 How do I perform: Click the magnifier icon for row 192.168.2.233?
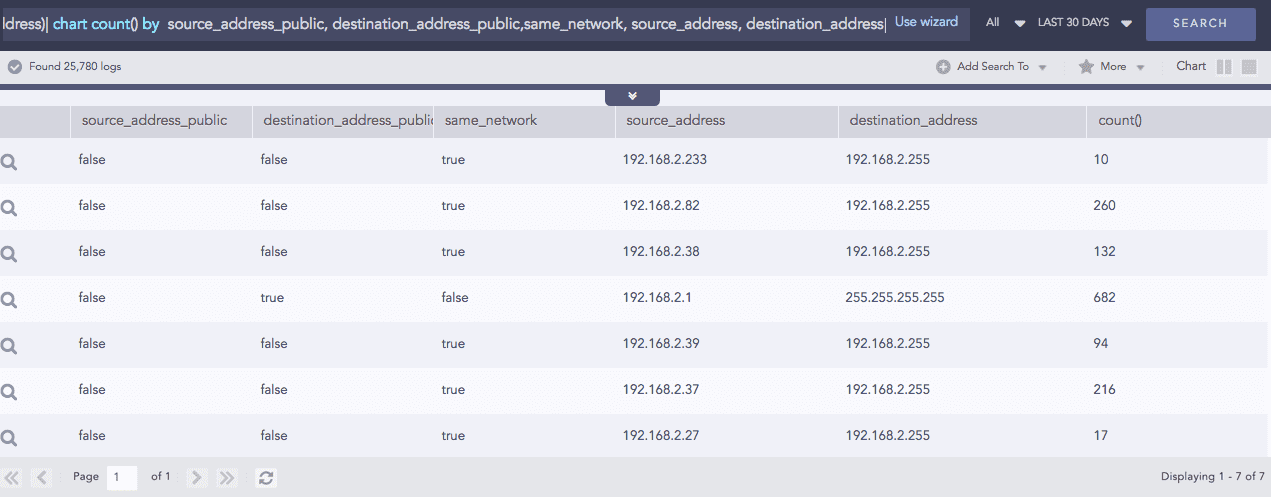click(9, 161)
